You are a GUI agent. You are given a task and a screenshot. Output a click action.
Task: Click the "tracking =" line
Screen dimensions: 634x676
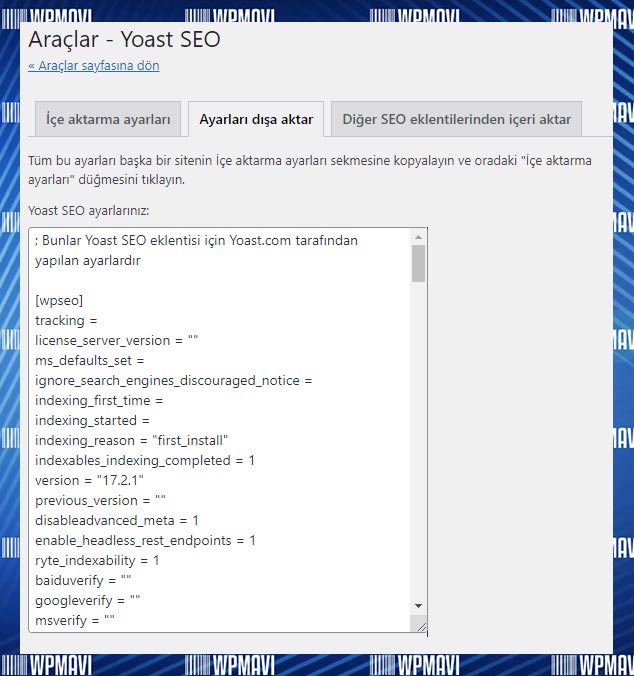[66, 320]
